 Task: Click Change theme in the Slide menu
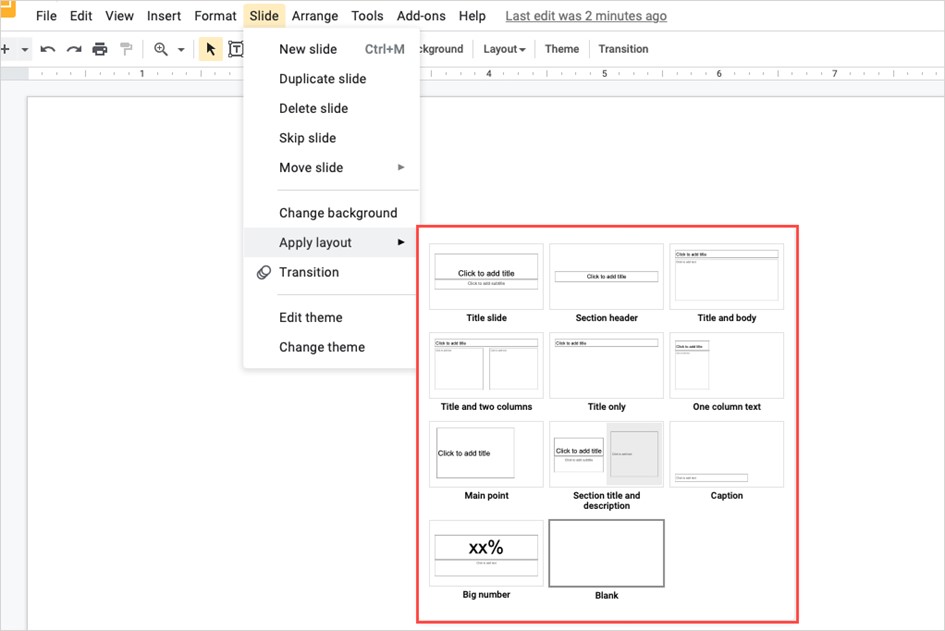click(321, 347)
